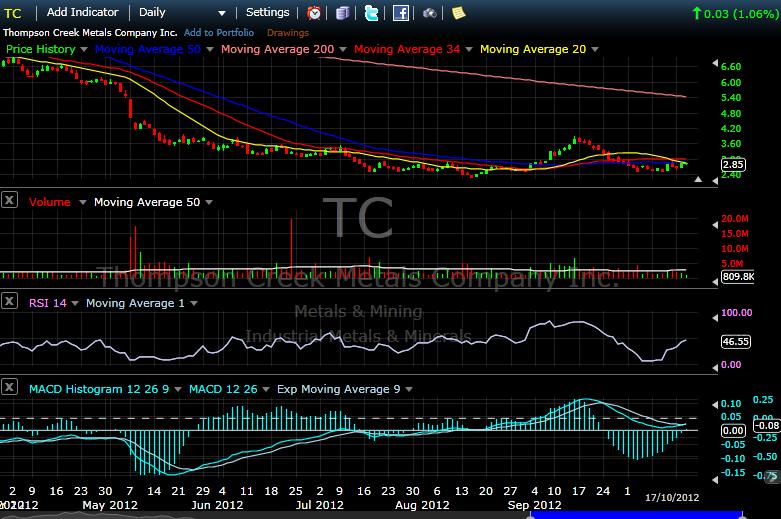Click the Add to Portfolio link
This screenshot has height=519, width=781.
tap(219, 33)
